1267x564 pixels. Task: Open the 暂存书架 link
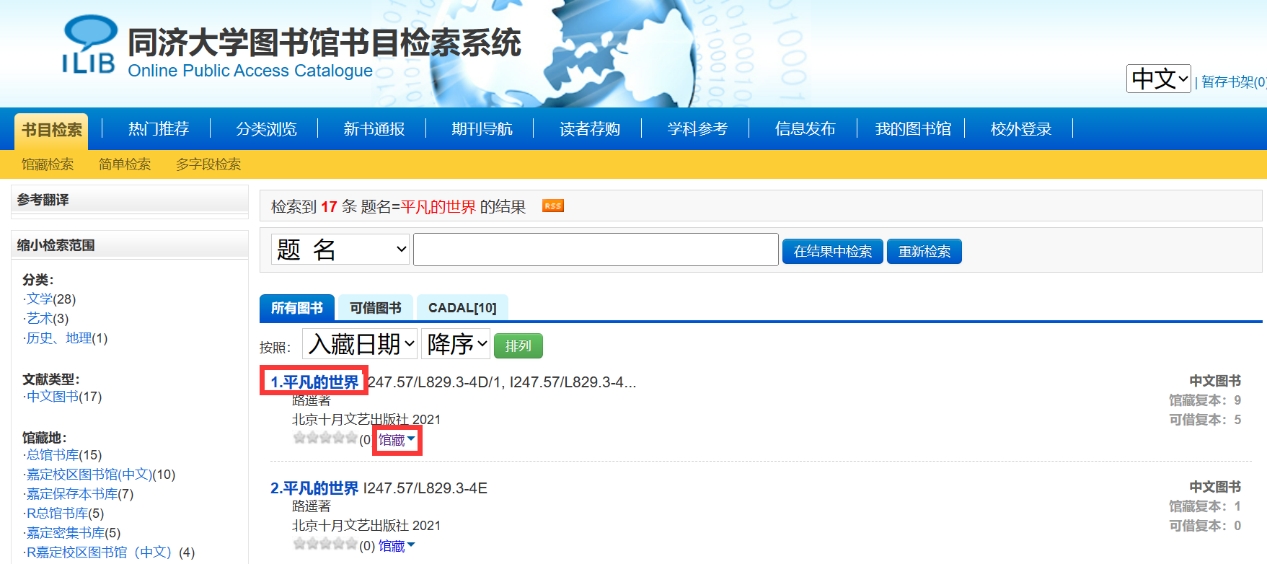(1233, 82)
